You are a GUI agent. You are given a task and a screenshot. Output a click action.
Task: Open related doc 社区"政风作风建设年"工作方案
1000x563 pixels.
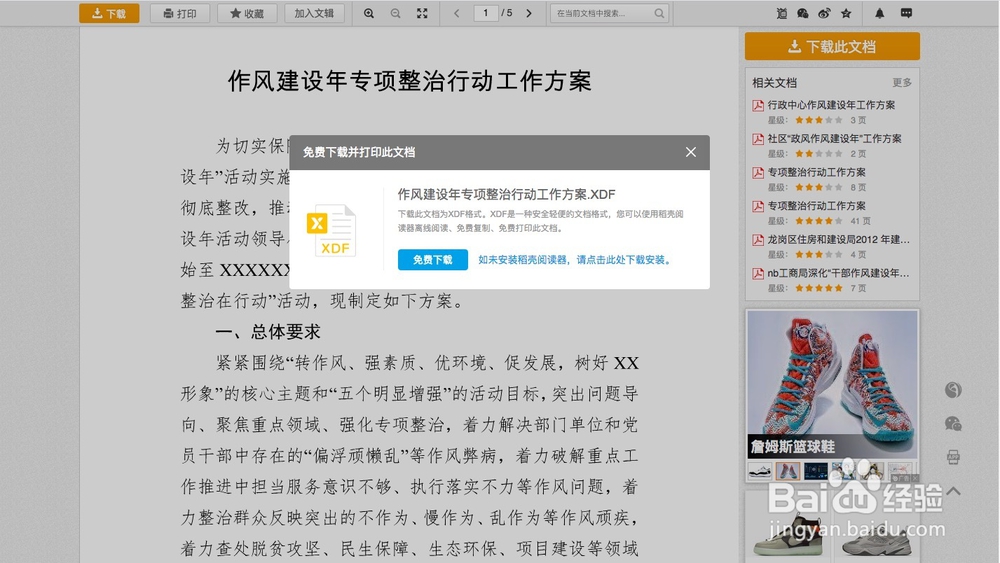[x=834, y=138]
